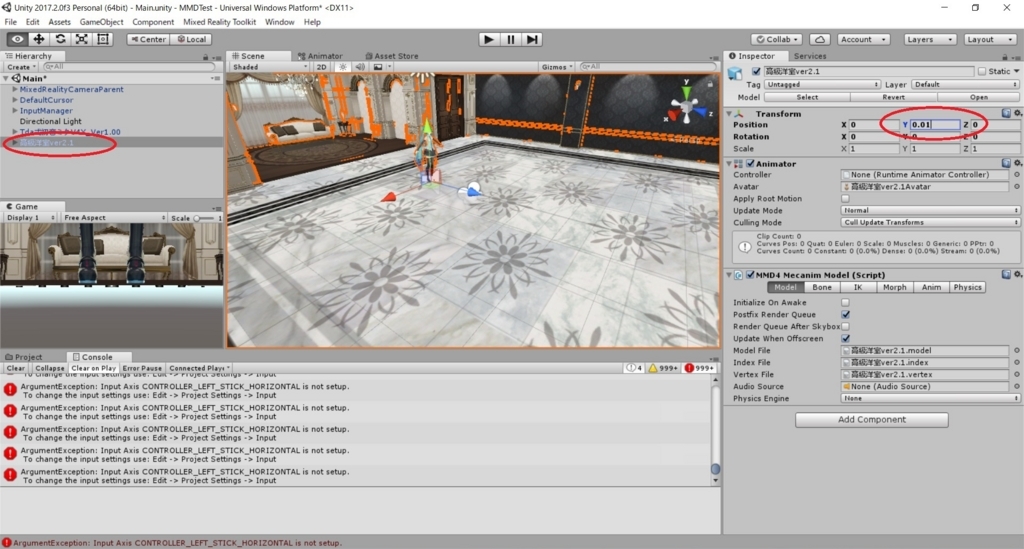Click the Position Y input field
The height and width of the screenshot is (549, 1024).
[935, 125]
